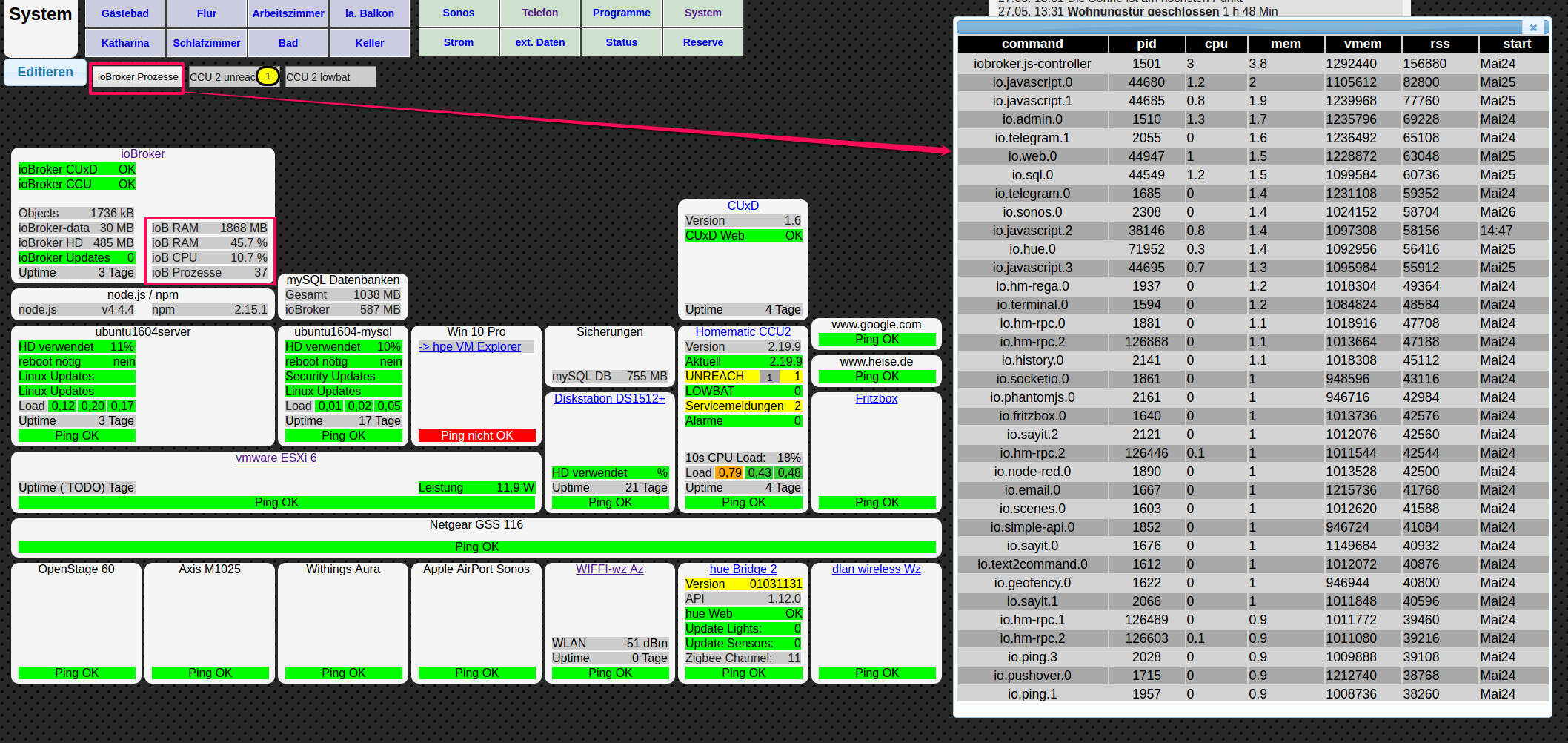Click the Editieren button
The width and height of the screenshot is (1568, 743).
coord(45,72)
